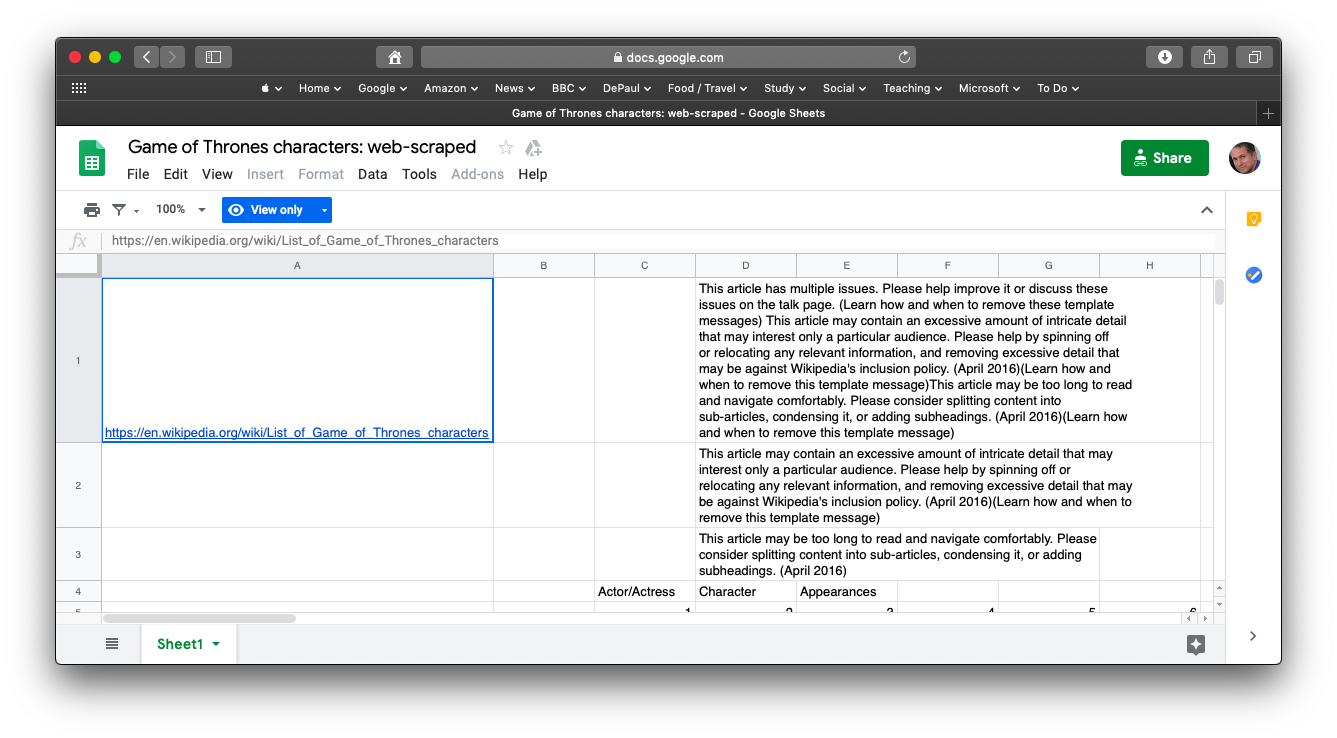
Task: Open the all sheets list icon
Action: tap(112, 644)
